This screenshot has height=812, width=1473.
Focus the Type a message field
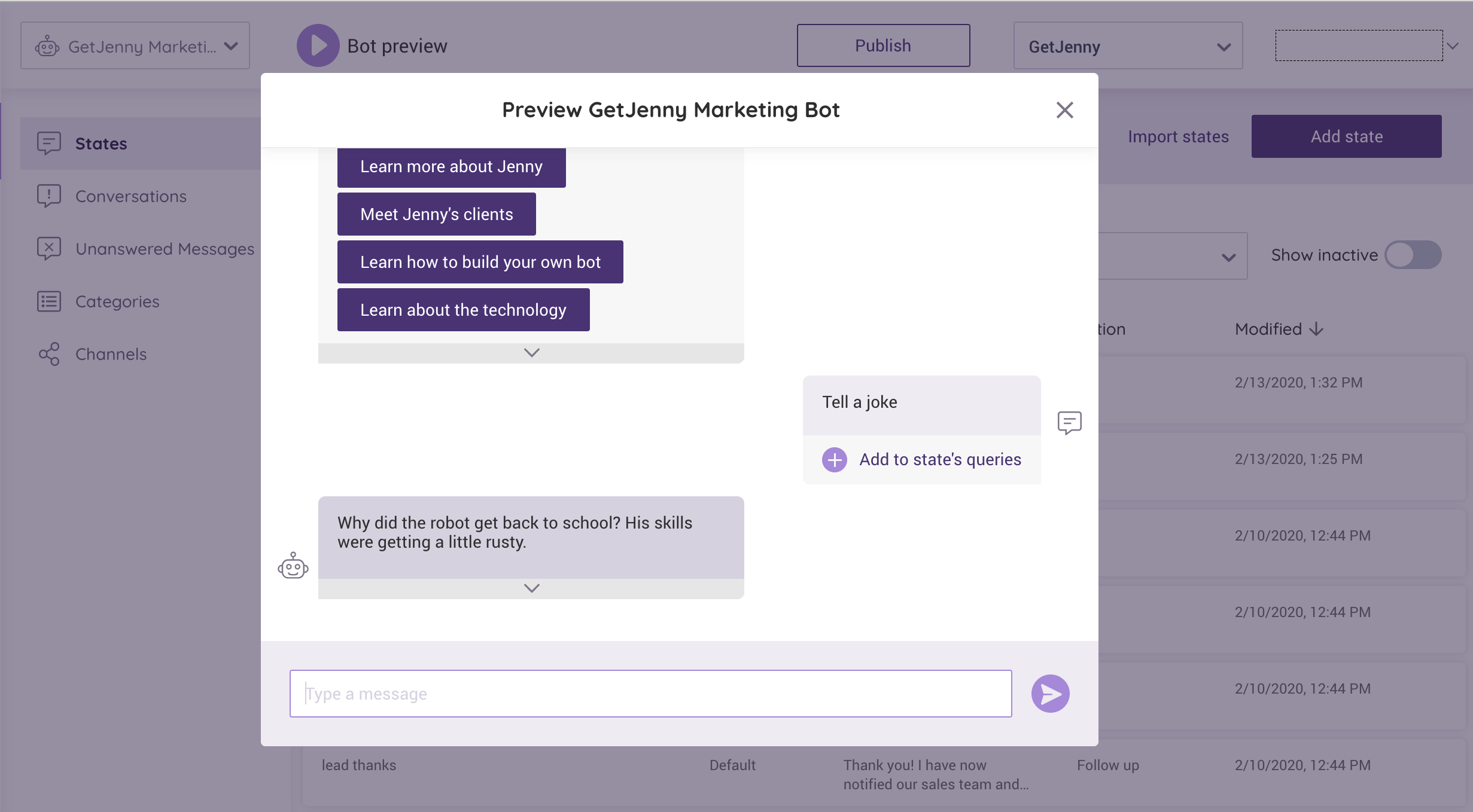650,694
